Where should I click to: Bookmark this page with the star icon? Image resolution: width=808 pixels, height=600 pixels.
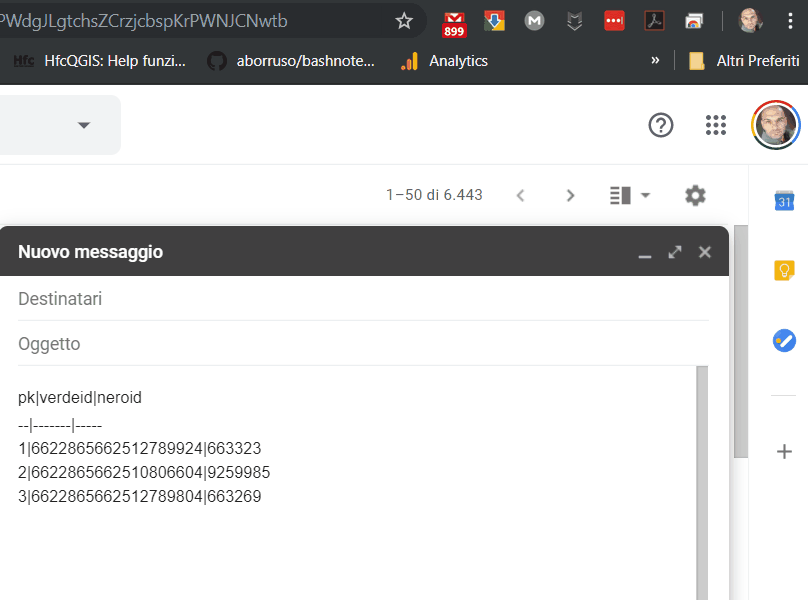point(404,20)
